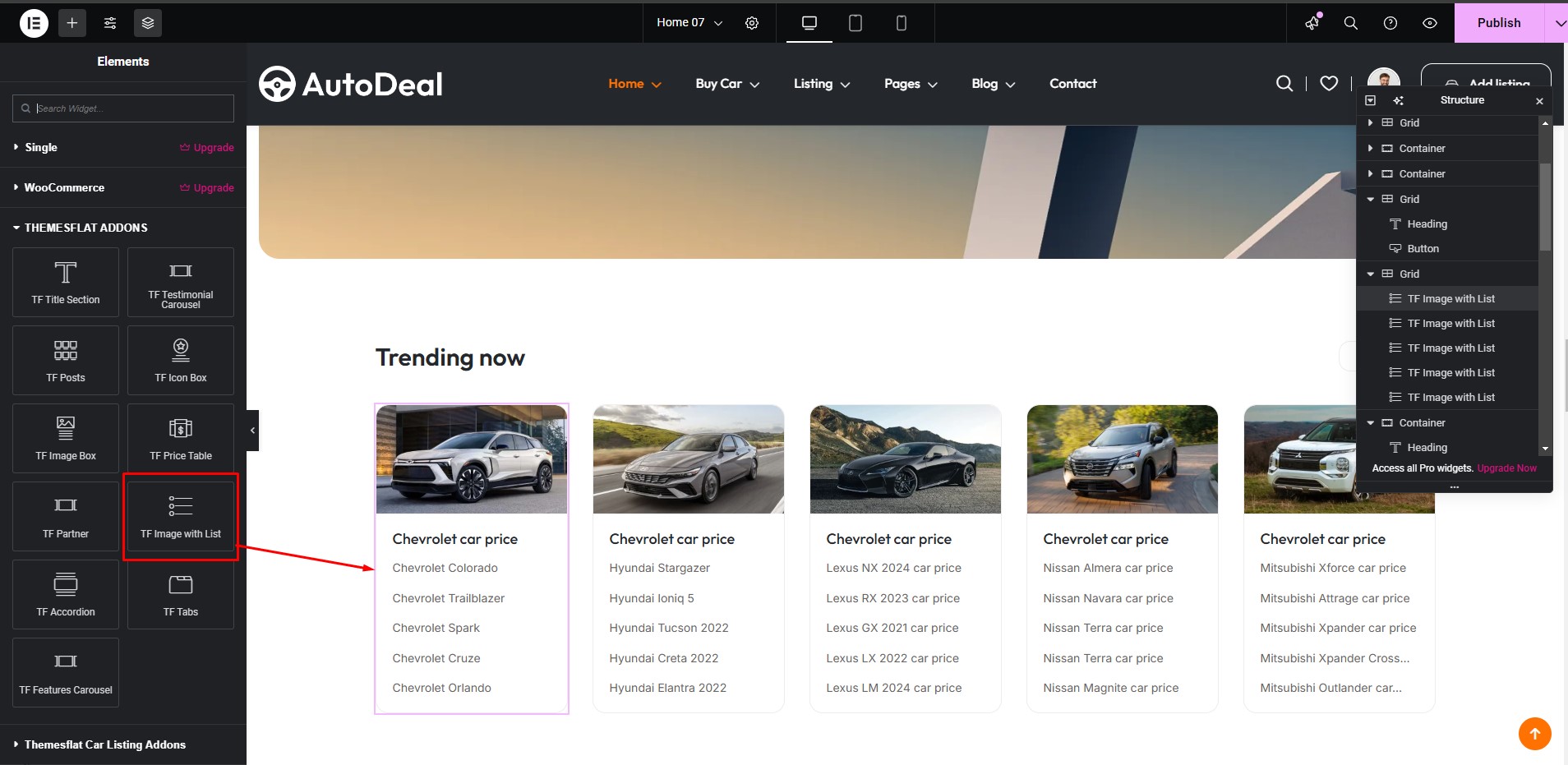Open the Blog menu
1568x765 pixels.
994,84
